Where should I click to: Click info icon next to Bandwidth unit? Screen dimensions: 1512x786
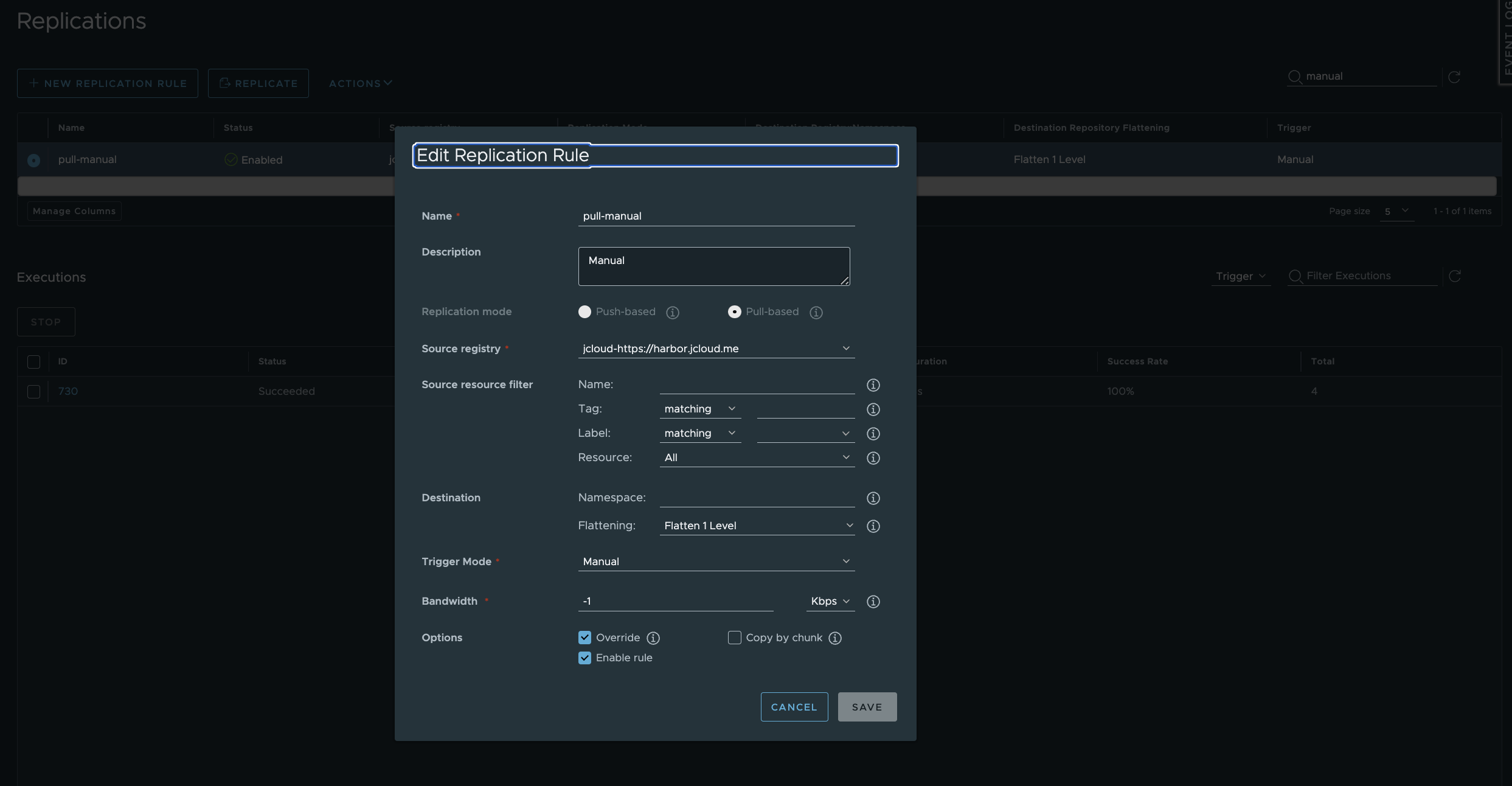point(873,602)
